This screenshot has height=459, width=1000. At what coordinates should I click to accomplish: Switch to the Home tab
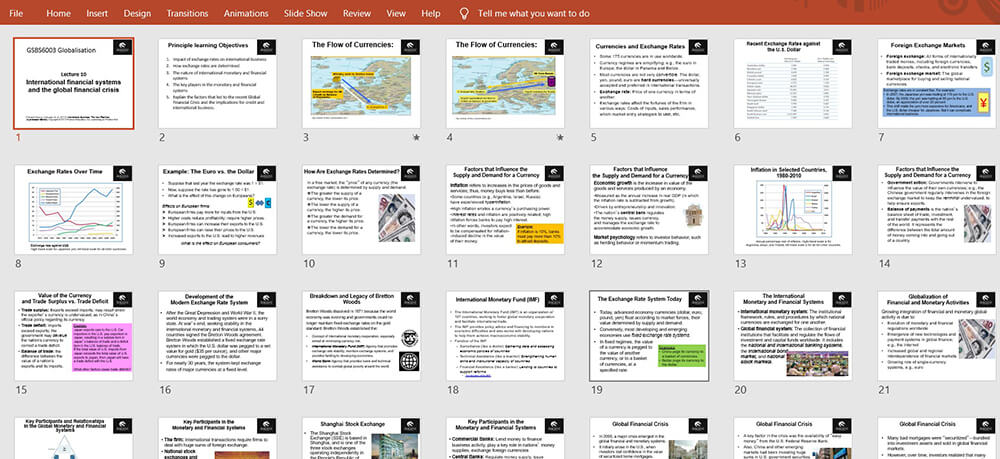59,13
